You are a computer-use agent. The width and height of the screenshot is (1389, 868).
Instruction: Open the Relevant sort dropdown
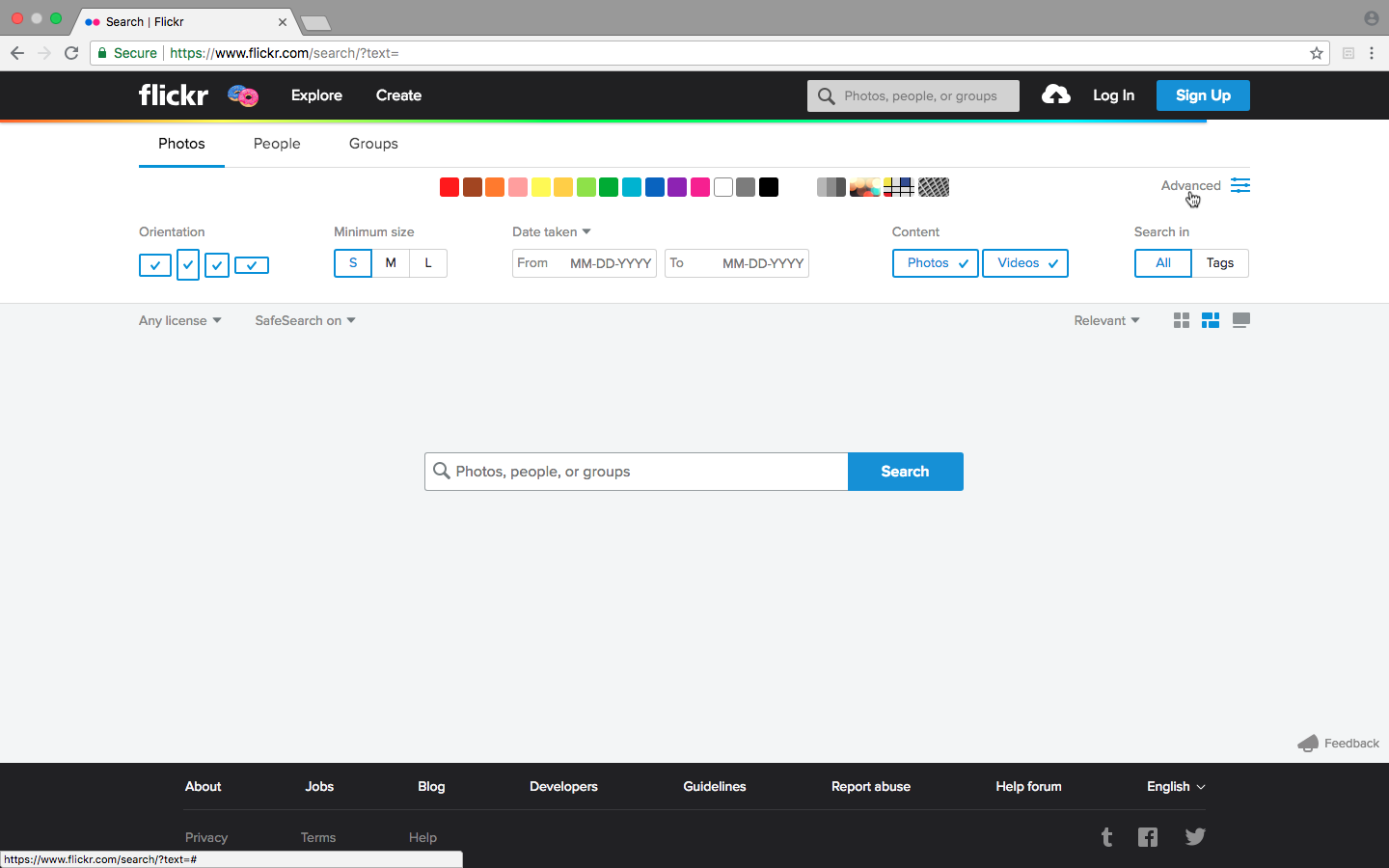pos(1106,321)
